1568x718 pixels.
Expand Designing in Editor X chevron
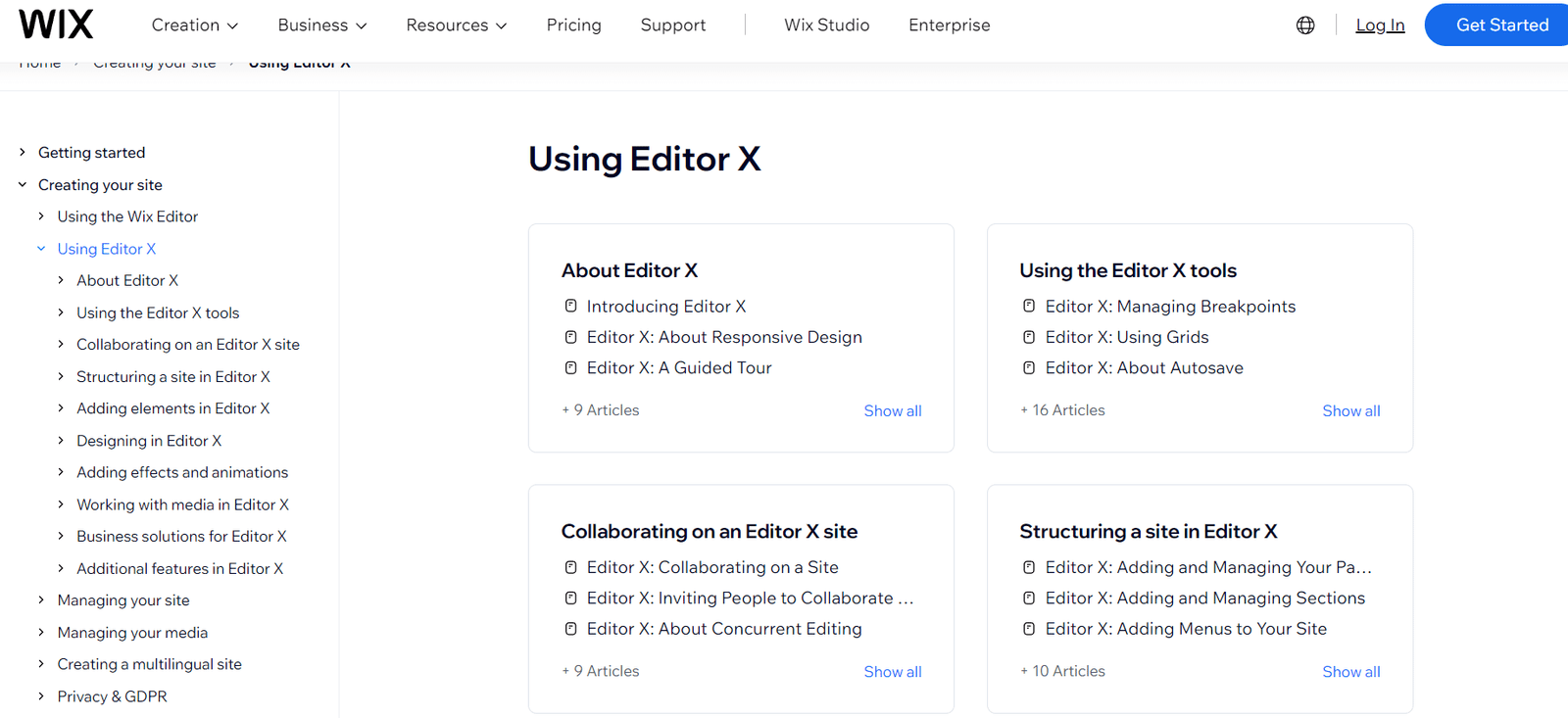tap(61, 441)
